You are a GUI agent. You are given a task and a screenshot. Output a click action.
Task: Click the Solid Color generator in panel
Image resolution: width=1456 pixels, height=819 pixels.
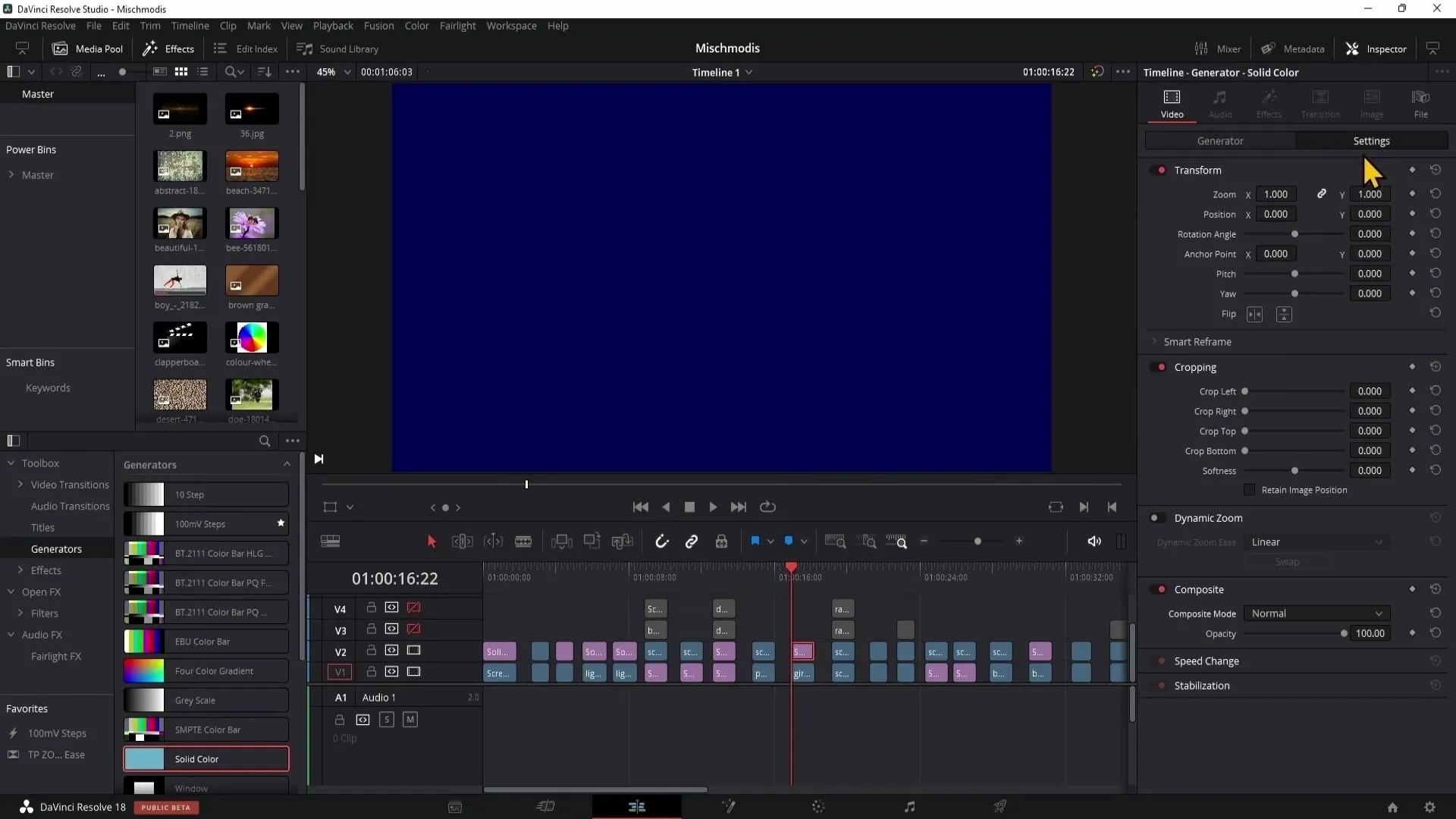point(206,758)
